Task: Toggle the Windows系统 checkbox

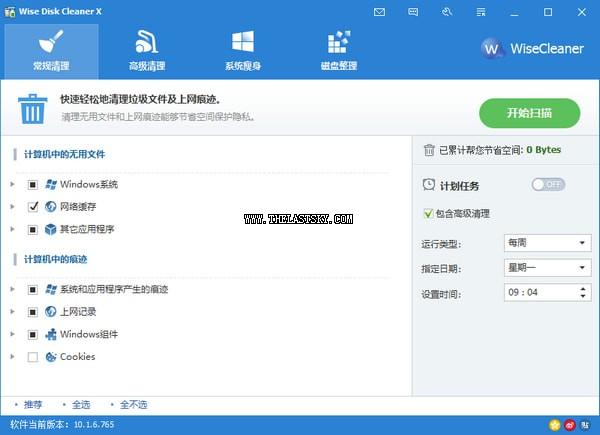Action: [x=33, y=185]
